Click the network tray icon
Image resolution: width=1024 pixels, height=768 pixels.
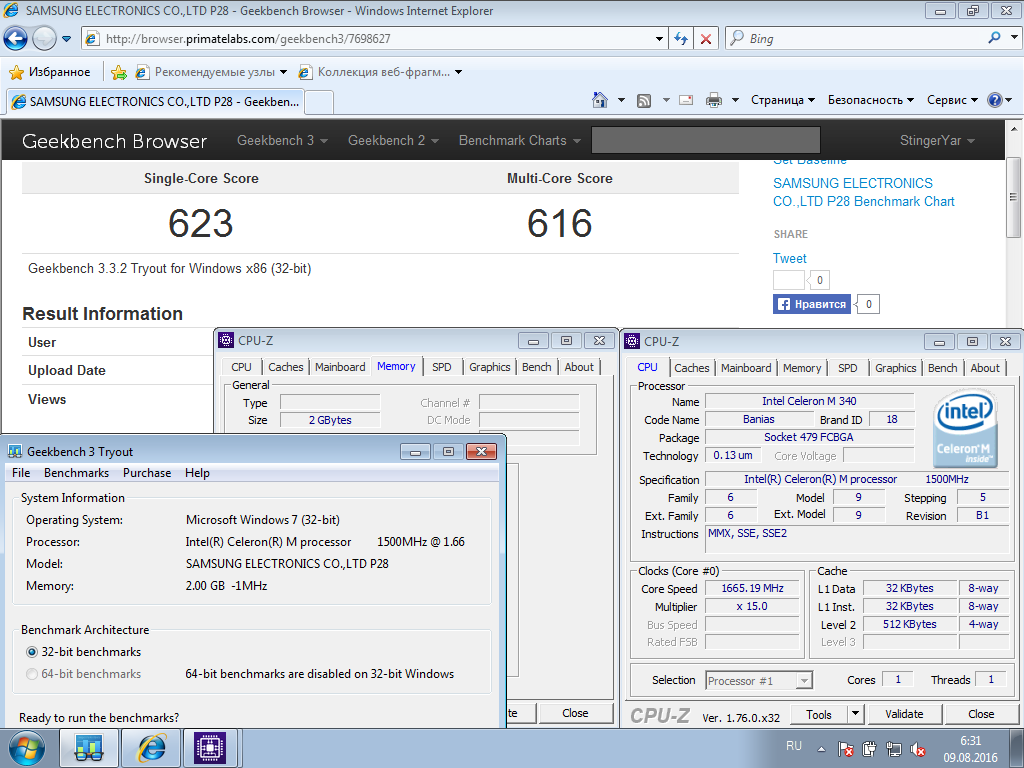893,749
